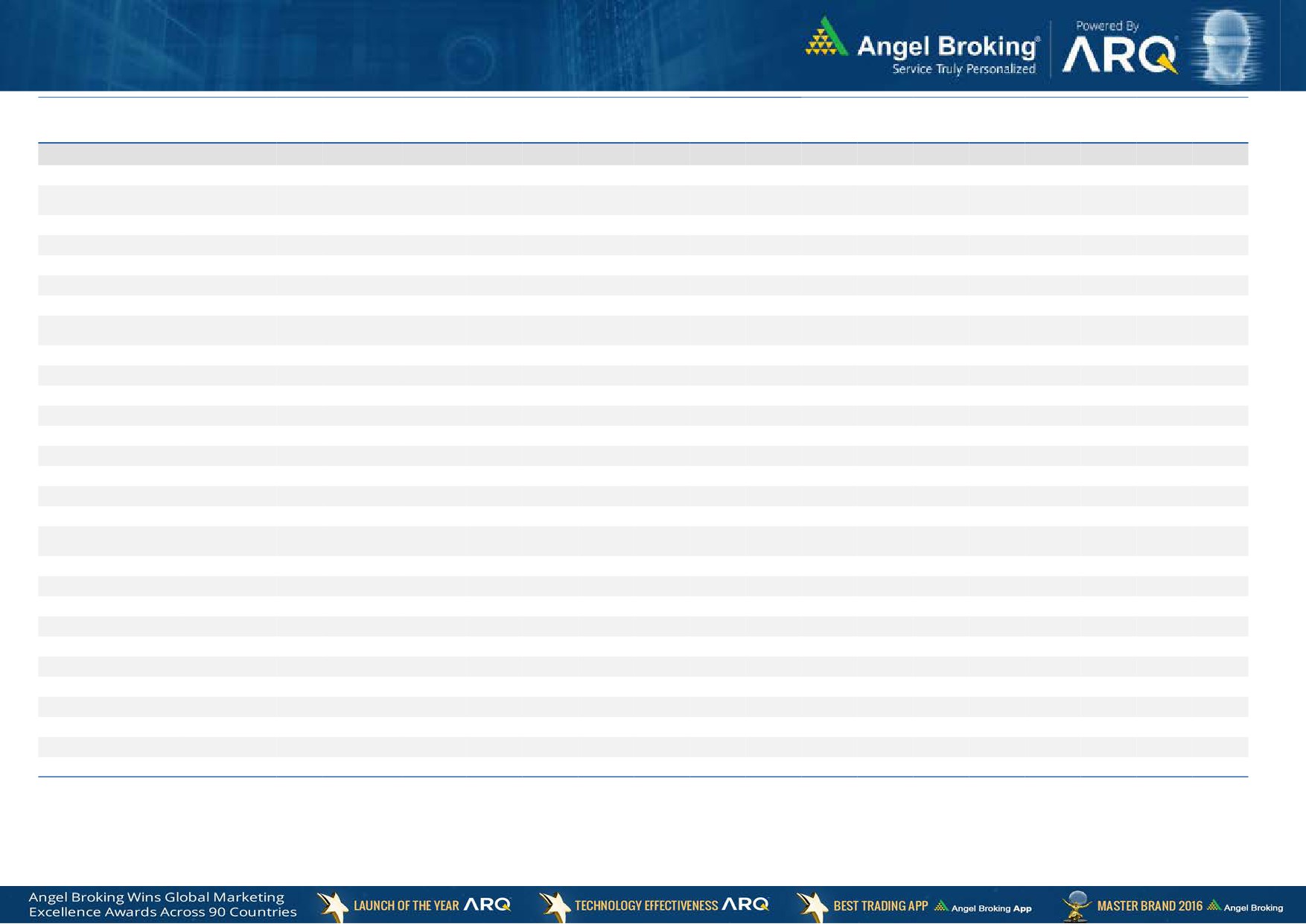The height and width of the screenshot is (924, 1306).
Task: Click the Global Marketing Excellence Awards footer text
Action: (x=162, y=905)
